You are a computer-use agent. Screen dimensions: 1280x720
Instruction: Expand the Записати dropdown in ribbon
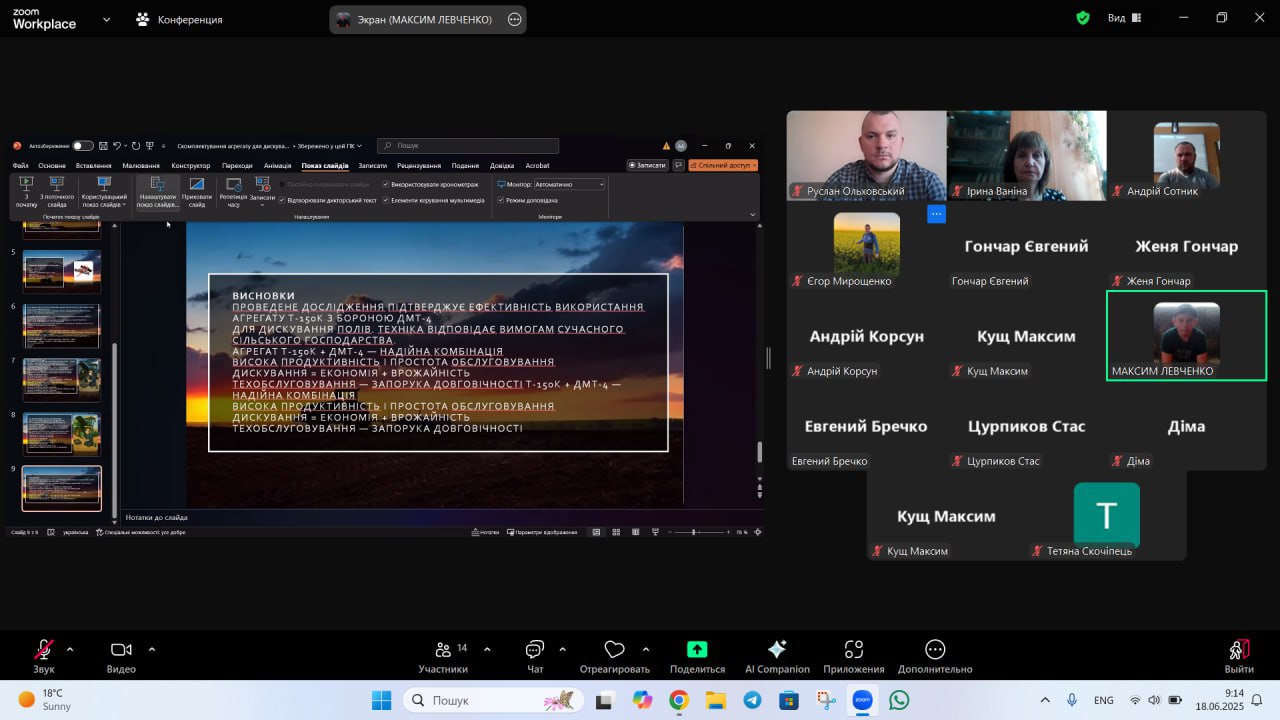tap(262, 204)
